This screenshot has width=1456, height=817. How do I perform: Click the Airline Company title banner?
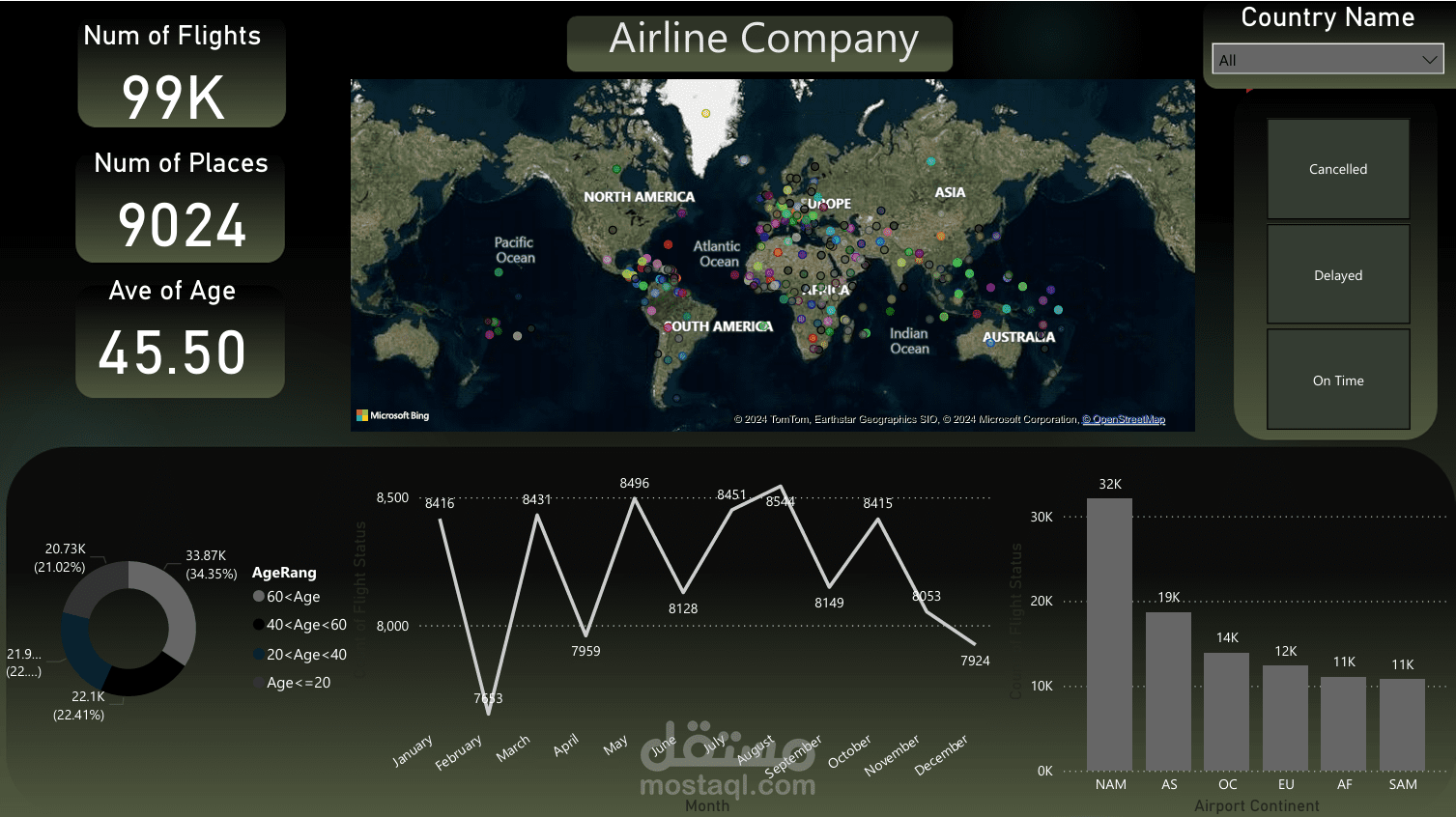pos(759,43)
